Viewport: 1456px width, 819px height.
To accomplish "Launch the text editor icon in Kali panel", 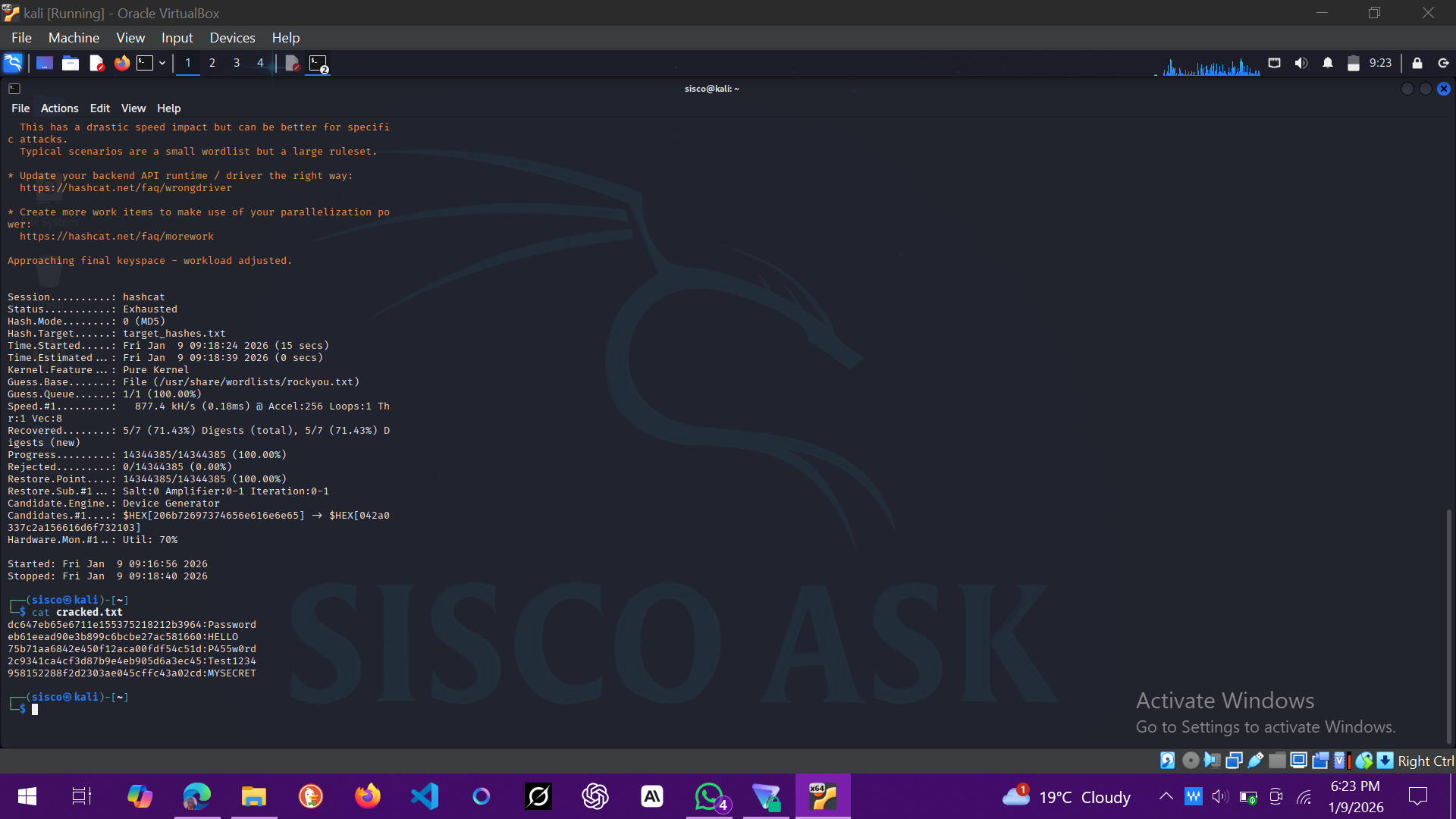I will pyautogui.click(x=96, y=63).
